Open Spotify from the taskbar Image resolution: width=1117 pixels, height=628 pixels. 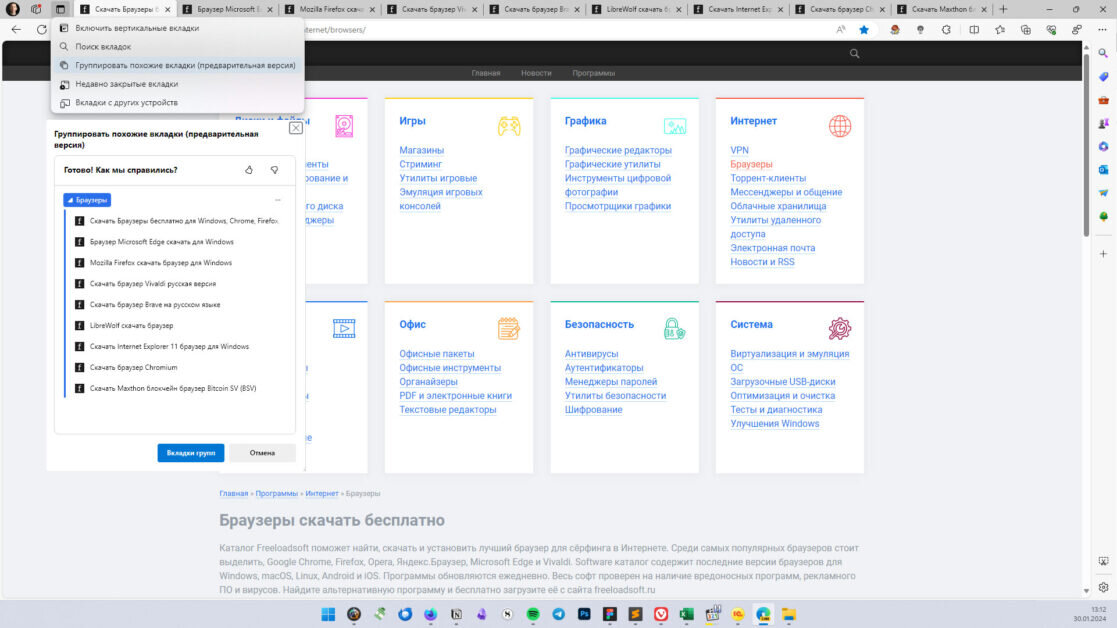(x=533, y=614)
